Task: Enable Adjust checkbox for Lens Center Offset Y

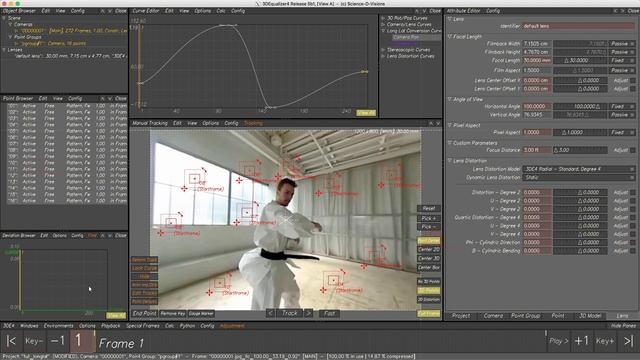Action: pos(633,89)
